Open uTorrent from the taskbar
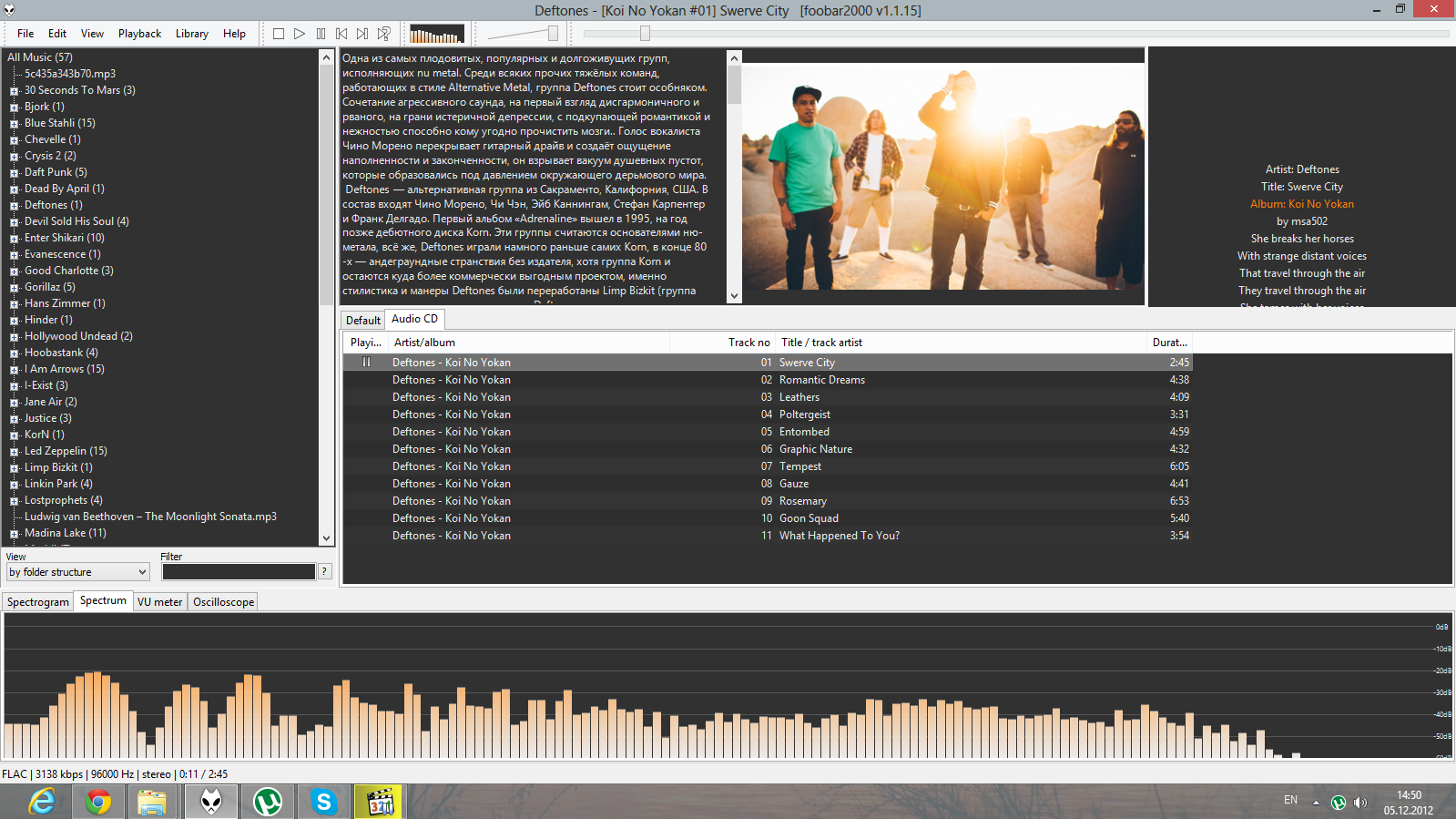This screenshot has width=1456, height=819. click(x=268, y=802)
